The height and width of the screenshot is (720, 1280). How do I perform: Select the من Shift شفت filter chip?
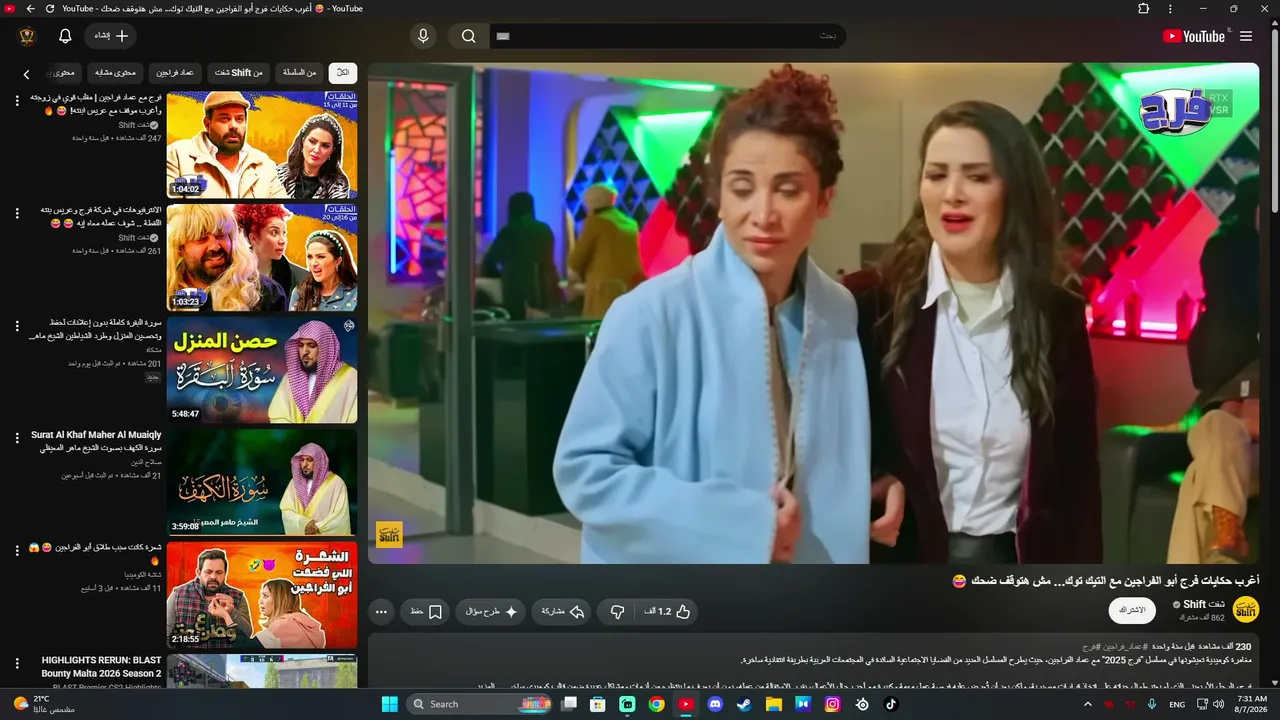(239, 73)
